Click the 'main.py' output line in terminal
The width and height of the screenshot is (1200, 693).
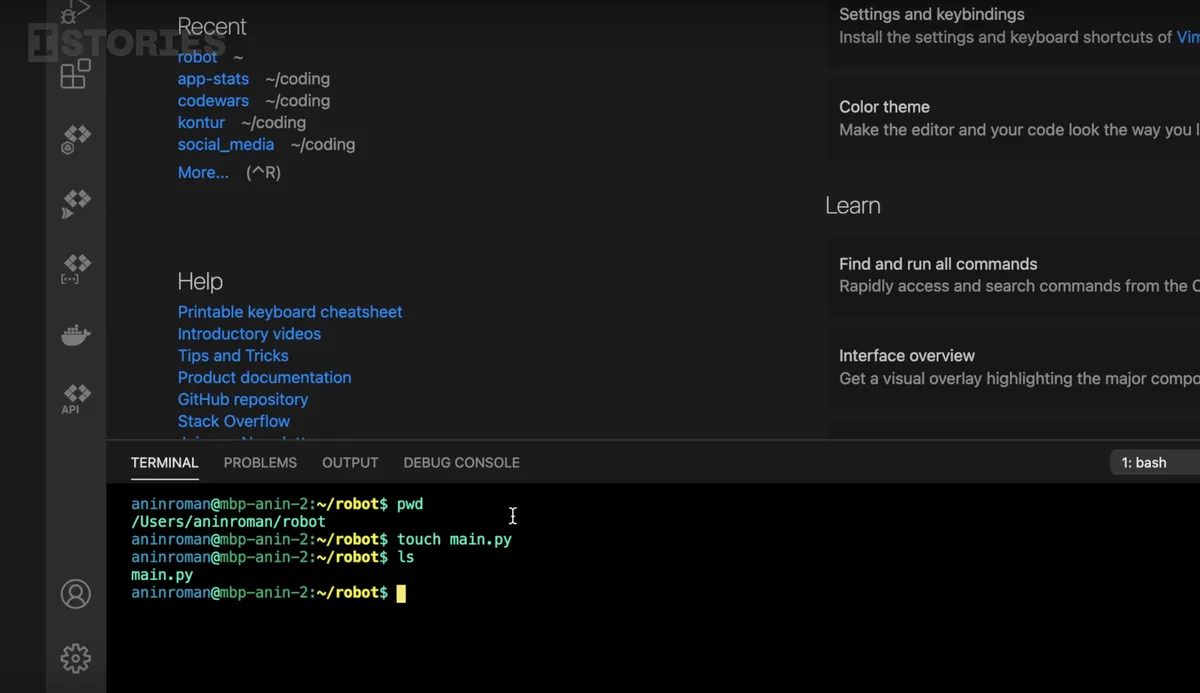point(162,575)
